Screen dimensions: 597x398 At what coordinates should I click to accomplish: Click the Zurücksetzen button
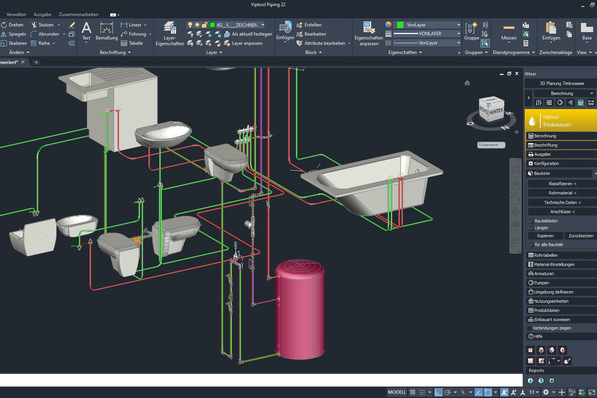point(580,236)
